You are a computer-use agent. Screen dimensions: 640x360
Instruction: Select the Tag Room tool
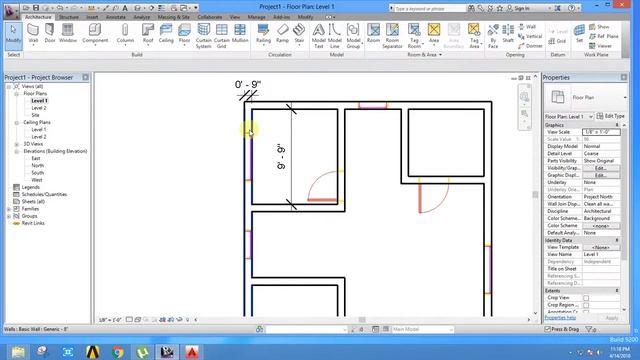tap(414, 36)
